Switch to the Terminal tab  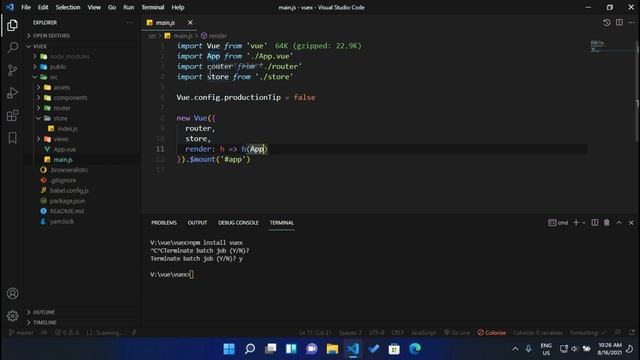point(282,222)
